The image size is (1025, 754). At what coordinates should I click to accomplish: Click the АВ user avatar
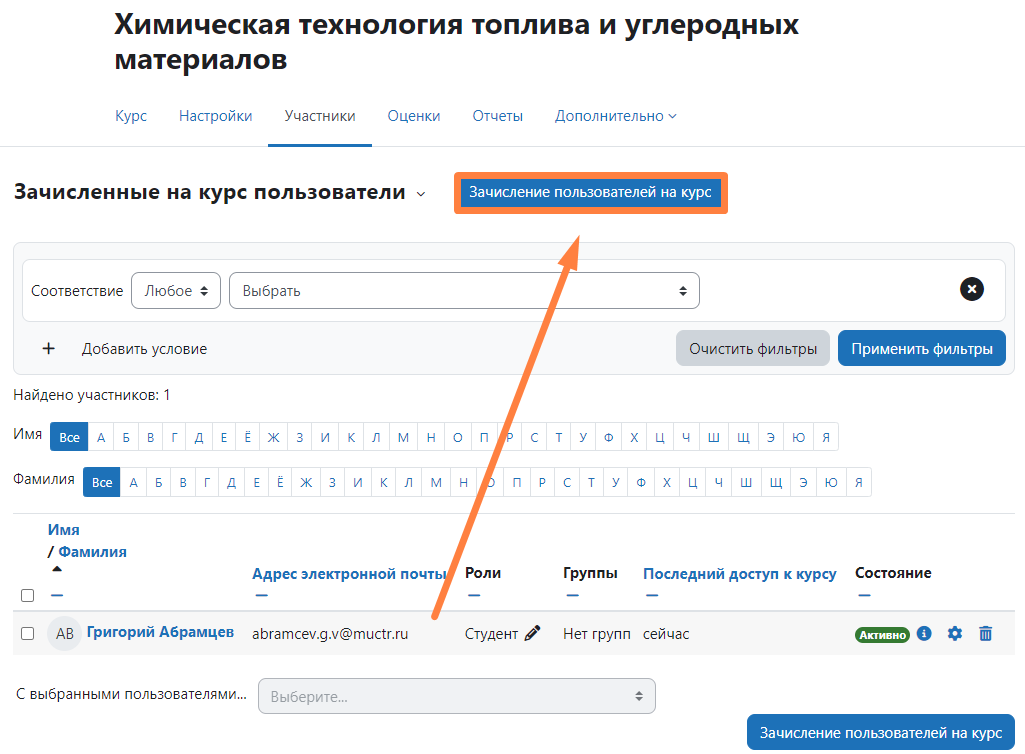(64, 633)
